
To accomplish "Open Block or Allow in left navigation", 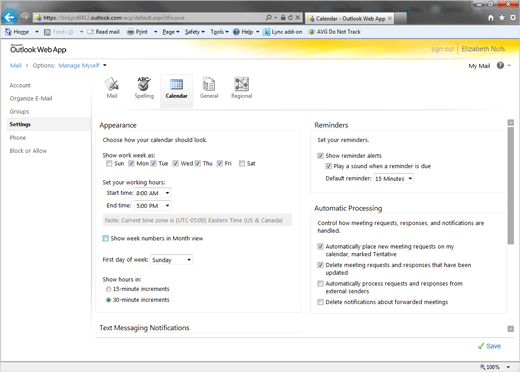I will coord(28,151).
